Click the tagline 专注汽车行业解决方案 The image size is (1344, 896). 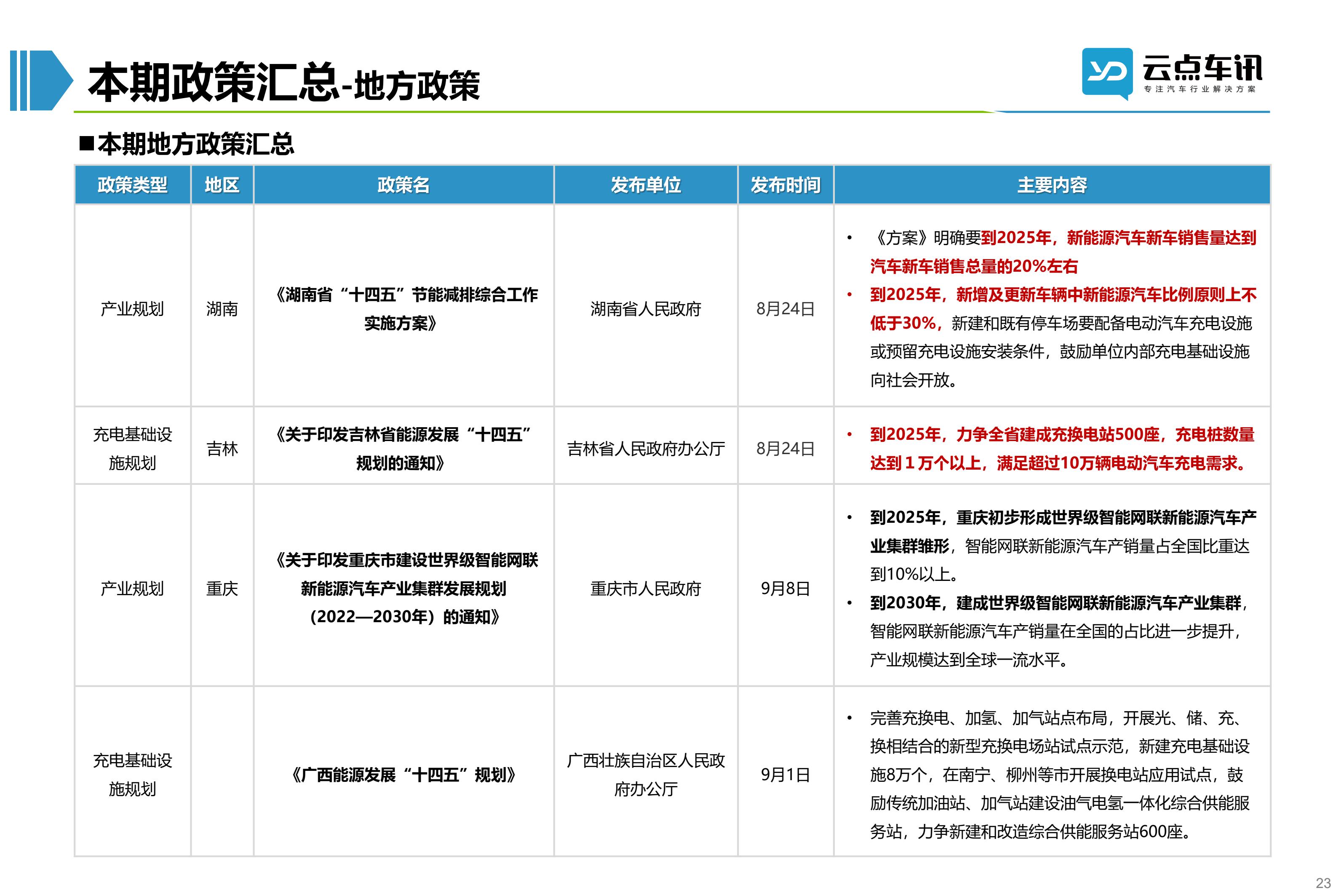click(1200, 89)
